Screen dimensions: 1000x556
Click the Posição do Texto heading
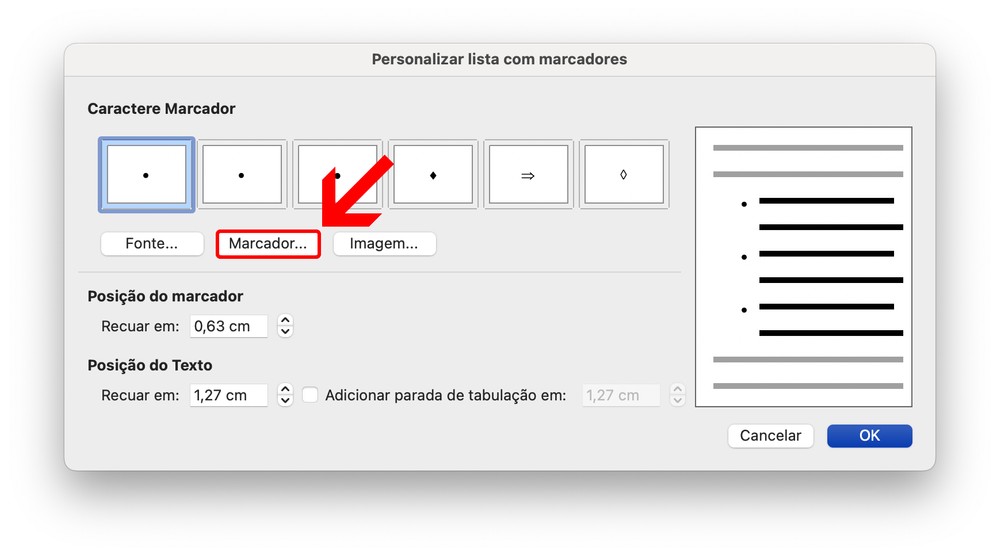pyautogui.click(x=150, y=365)
